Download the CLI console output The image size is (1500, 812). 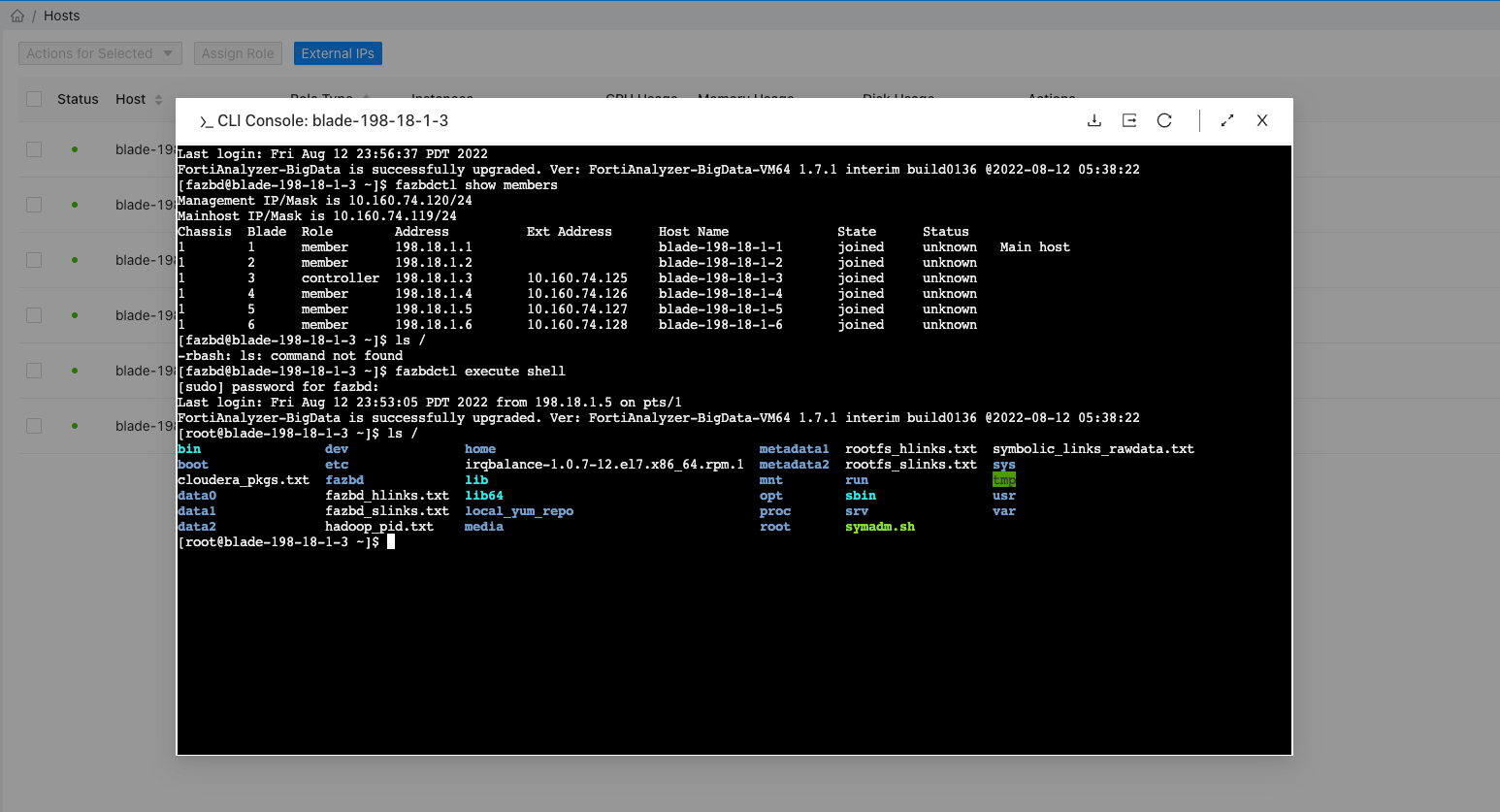coord(1094,120)
